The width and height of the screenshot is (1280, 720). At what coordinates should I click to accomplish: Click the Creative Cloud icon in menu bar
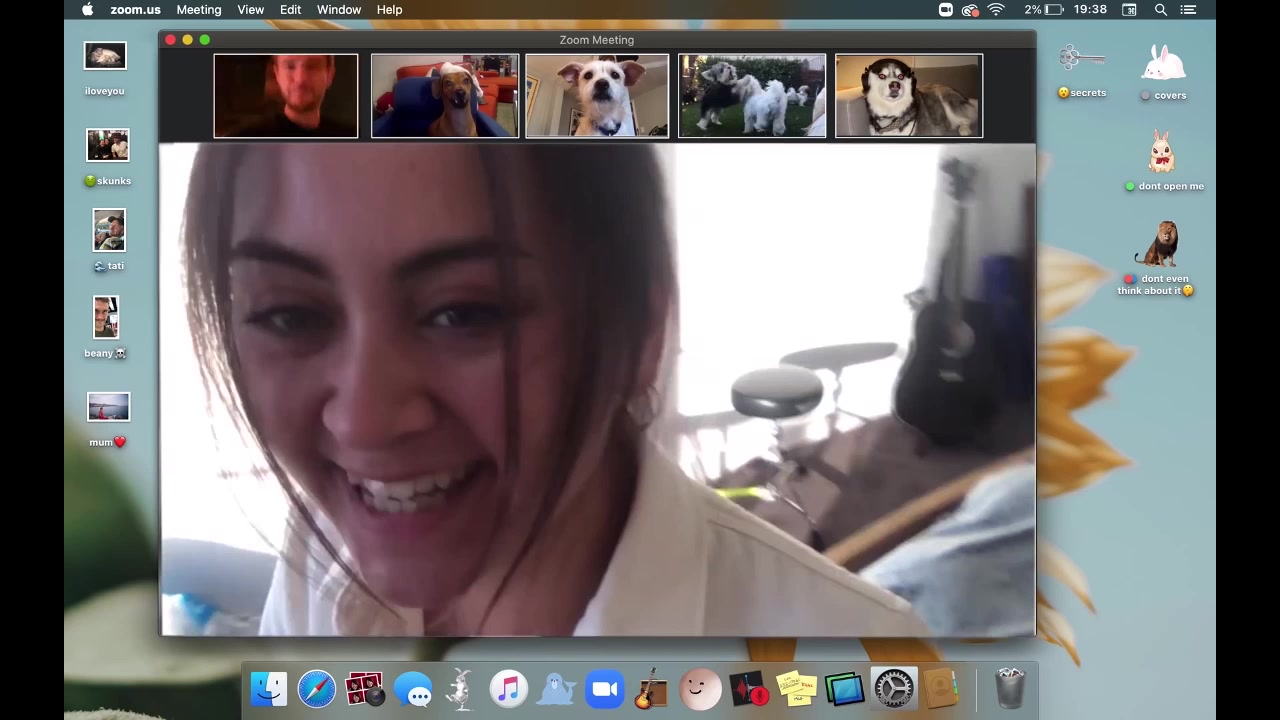click(970, 10)
